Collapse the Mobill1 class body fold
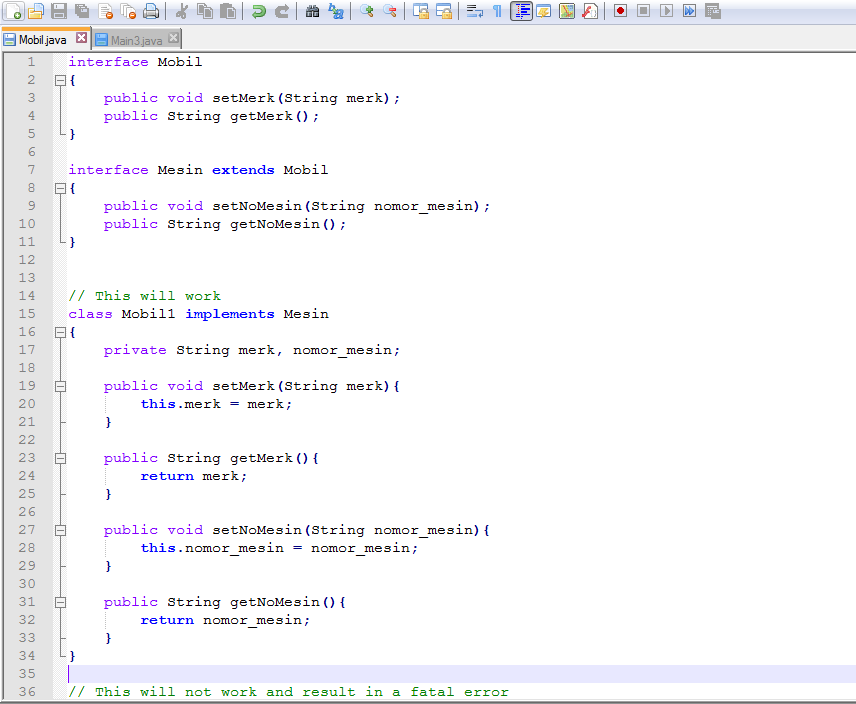Image resolution: width=856 pixels, height=704 pixels. pos(60,331)
